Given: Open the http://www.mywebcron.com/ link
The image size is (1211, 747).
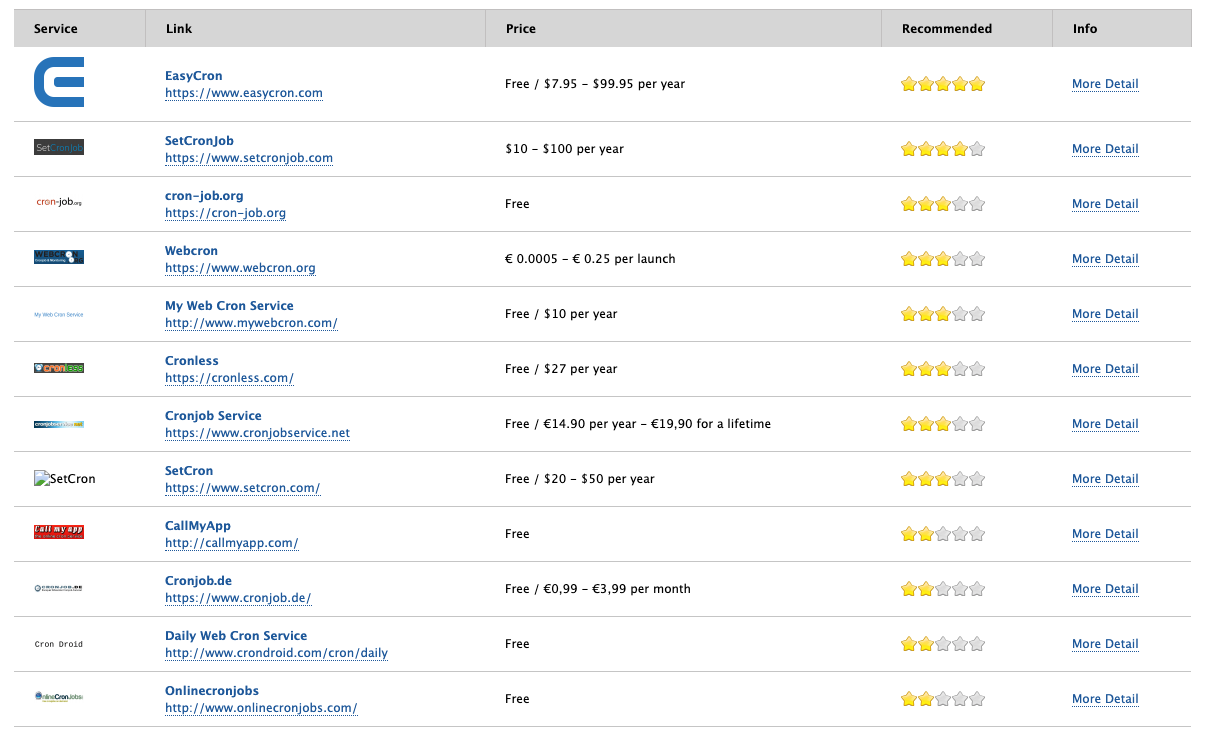Looking at the screenshot, I should click(251, 323).
